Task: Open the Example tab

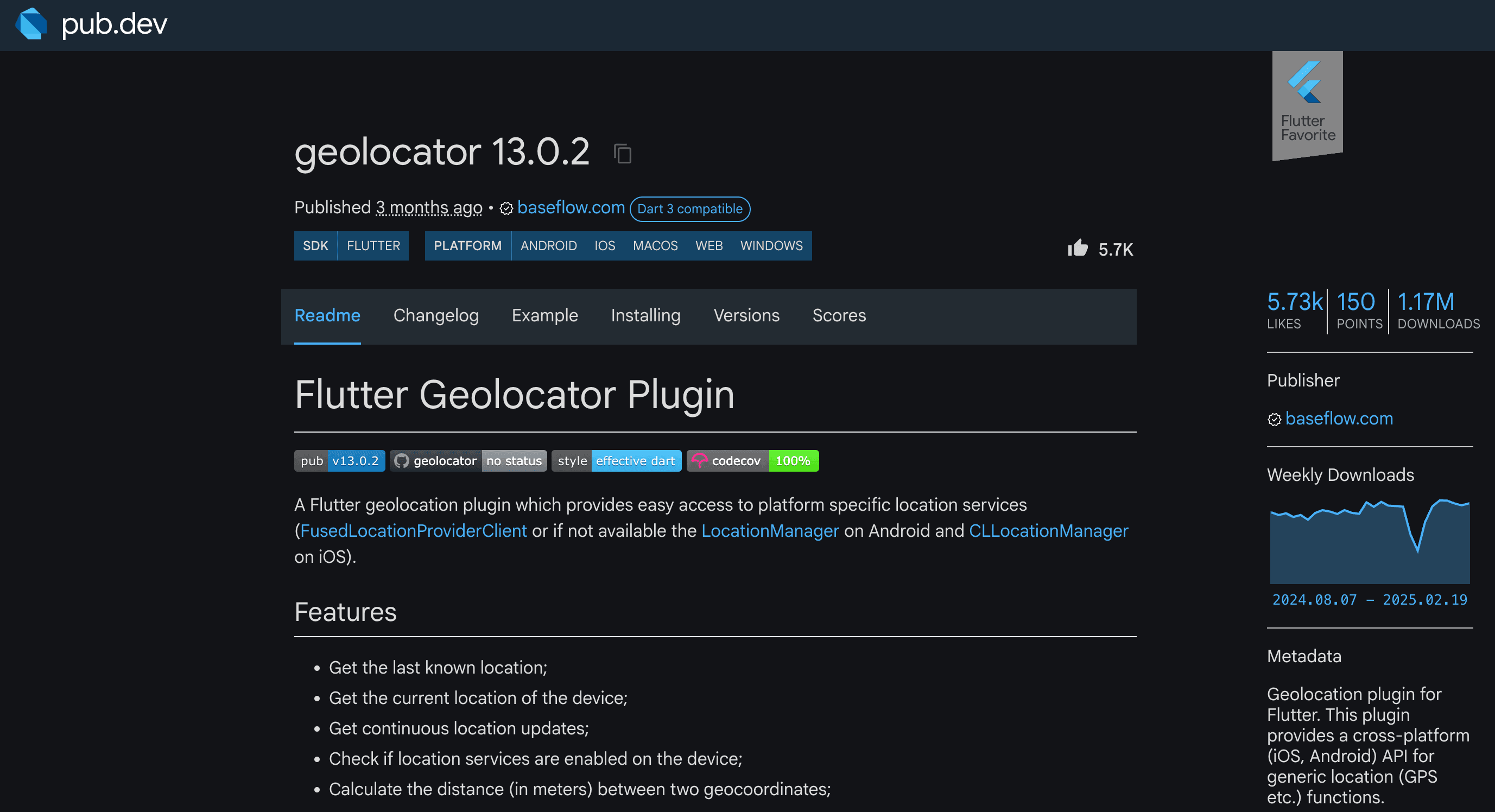Action: point(544,316)
